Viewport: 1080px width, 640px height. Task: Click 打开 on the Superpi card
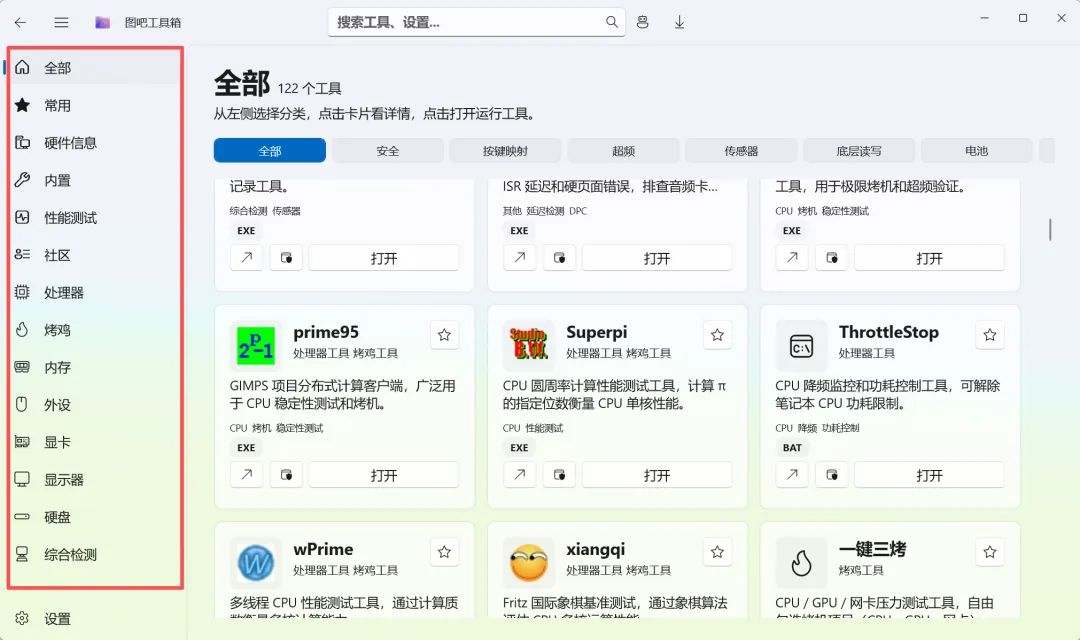point(656,475)
